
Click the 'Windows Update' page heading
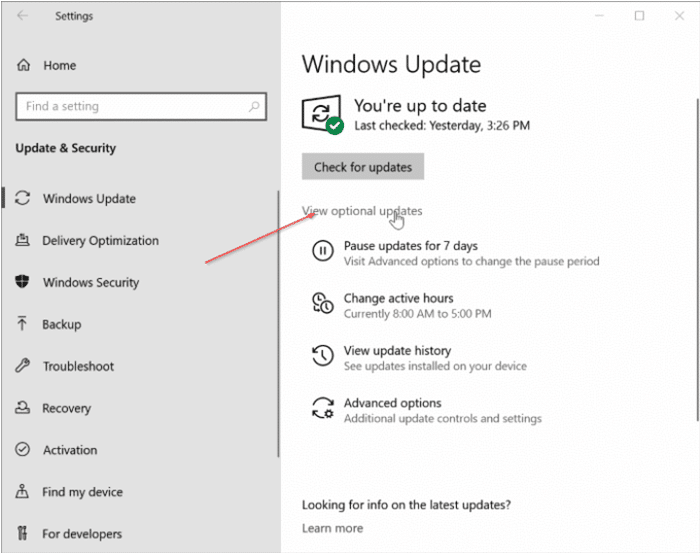coord(392,64)
